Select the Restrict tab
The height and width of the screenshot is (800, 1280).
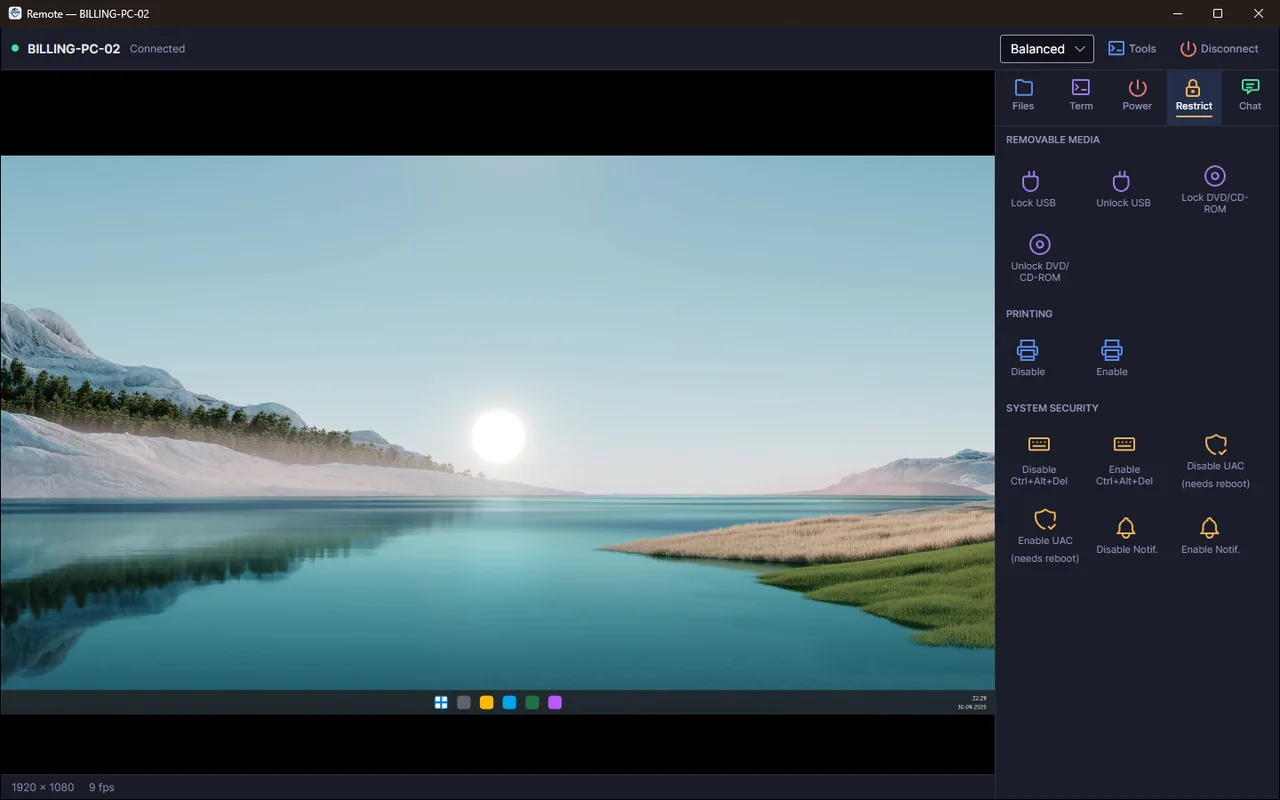1194,96
